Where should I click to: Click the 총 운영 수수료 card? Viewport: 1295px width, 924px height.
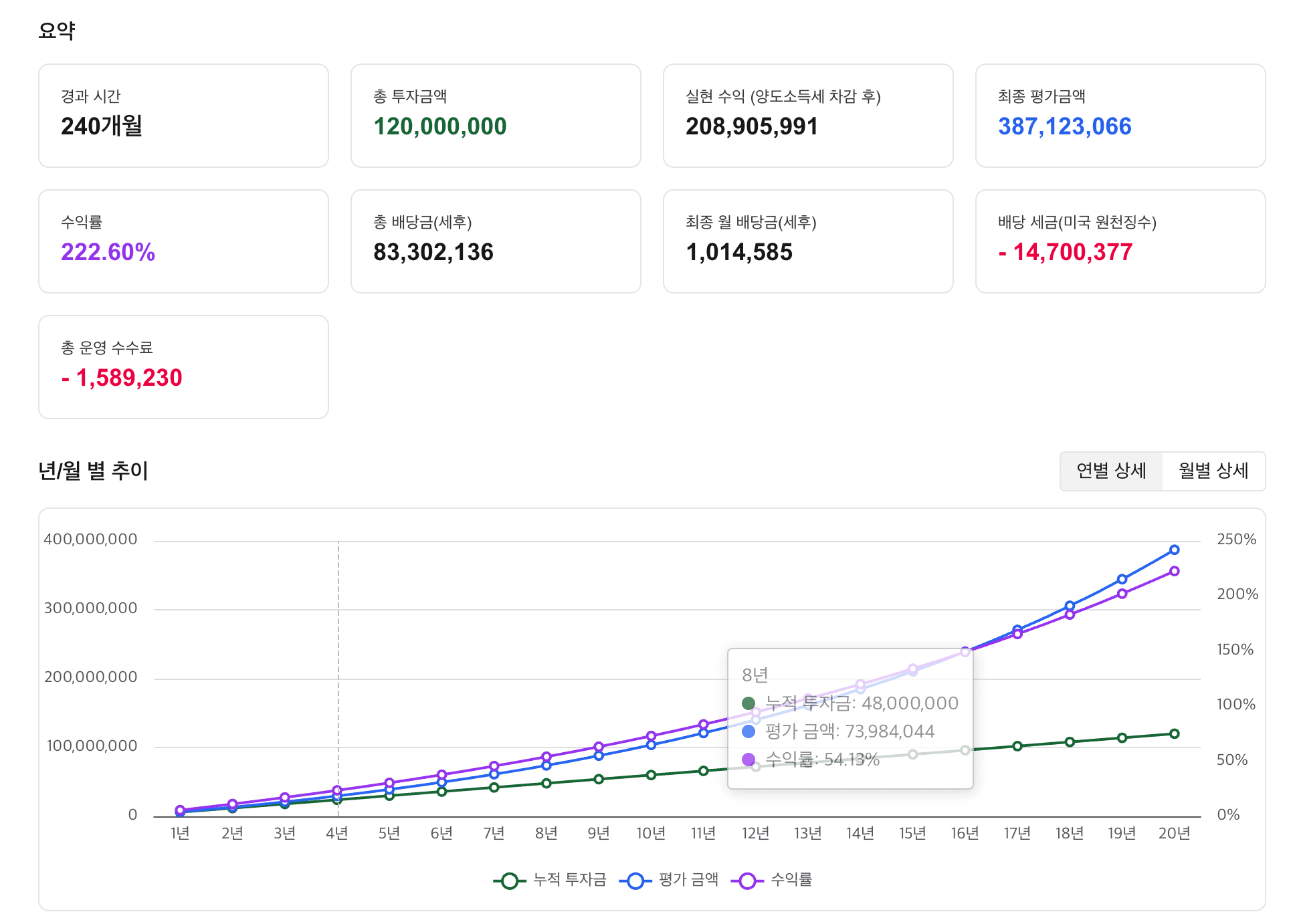pos(183,367)
